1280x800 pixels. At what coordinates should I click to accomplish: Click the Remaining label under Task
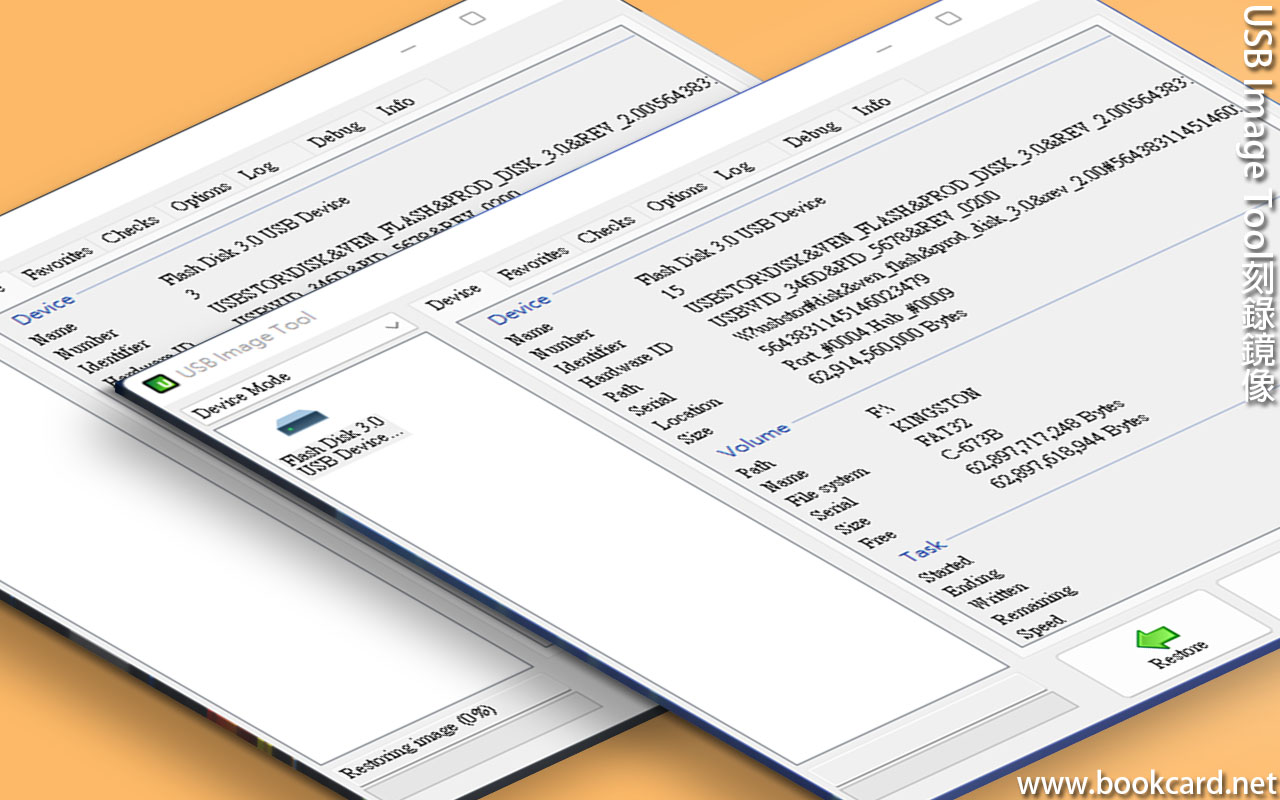pos(1034,605)
